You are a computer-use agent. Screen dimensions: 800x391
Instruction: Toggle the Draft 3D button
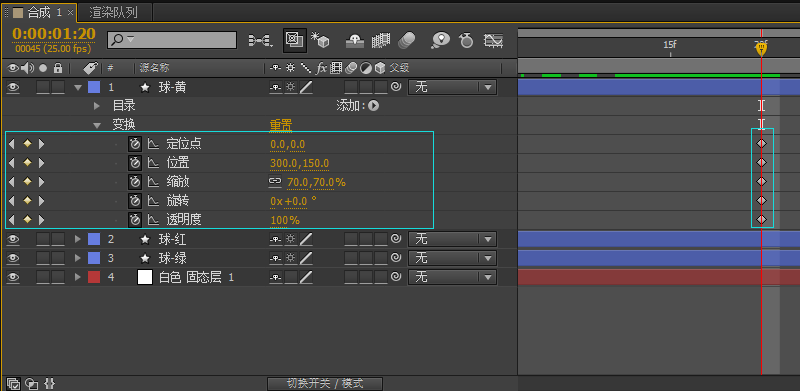[294, 40]
